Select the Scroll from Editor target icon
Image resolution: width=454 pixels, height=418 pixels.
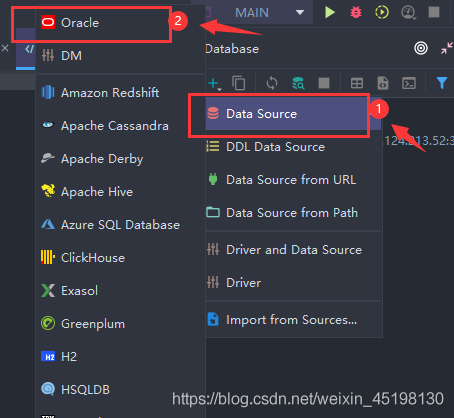421,49
